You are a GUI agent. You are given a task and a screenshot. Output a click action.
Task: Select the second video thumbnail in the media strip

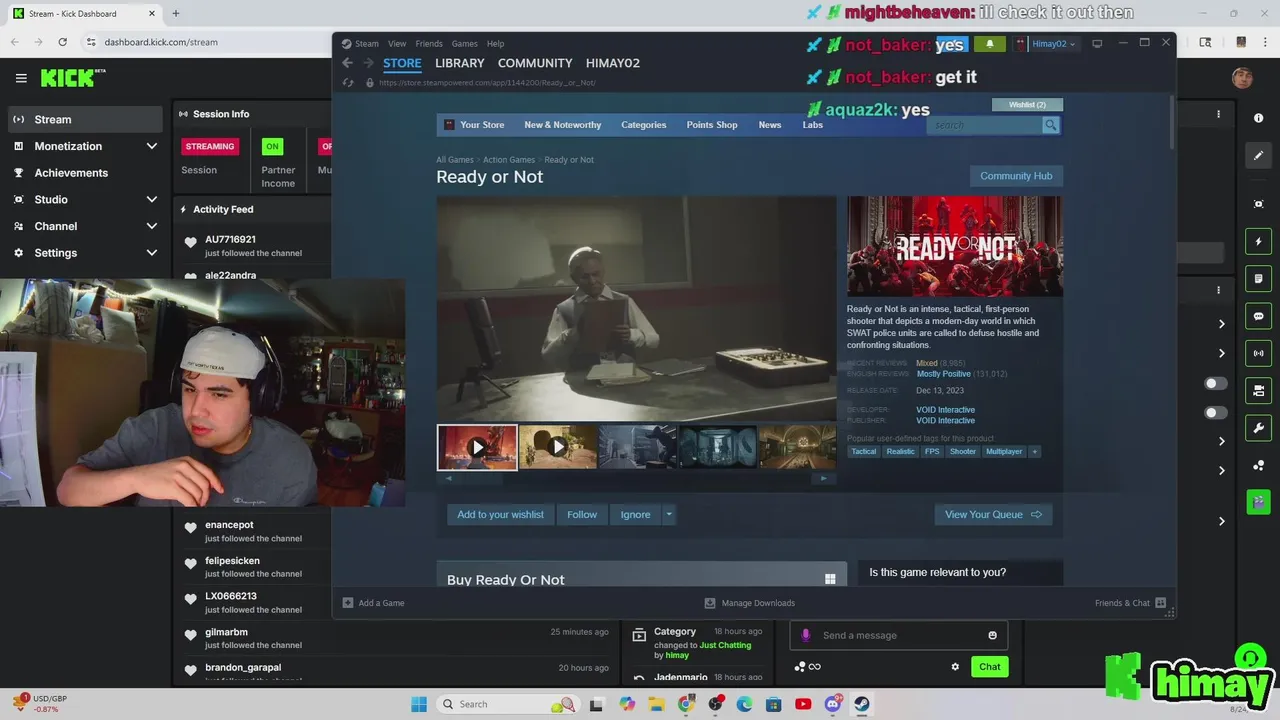557,447
